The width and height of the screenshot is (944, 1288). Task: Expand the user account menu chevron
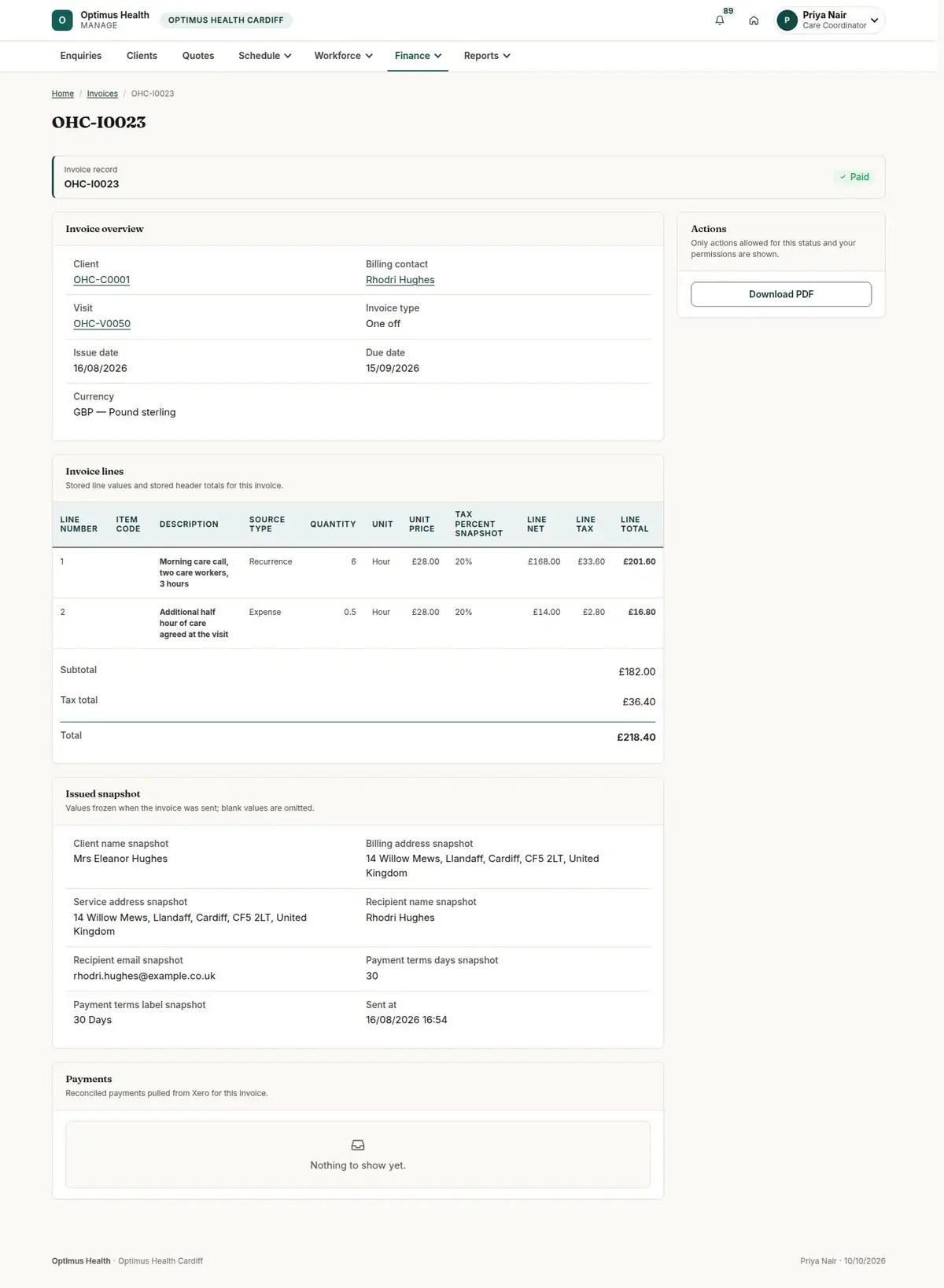coord(875,20)
